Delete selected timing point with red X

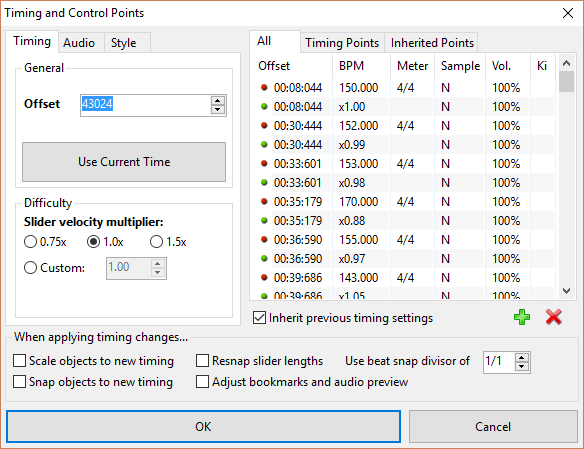tap(553, 317)
